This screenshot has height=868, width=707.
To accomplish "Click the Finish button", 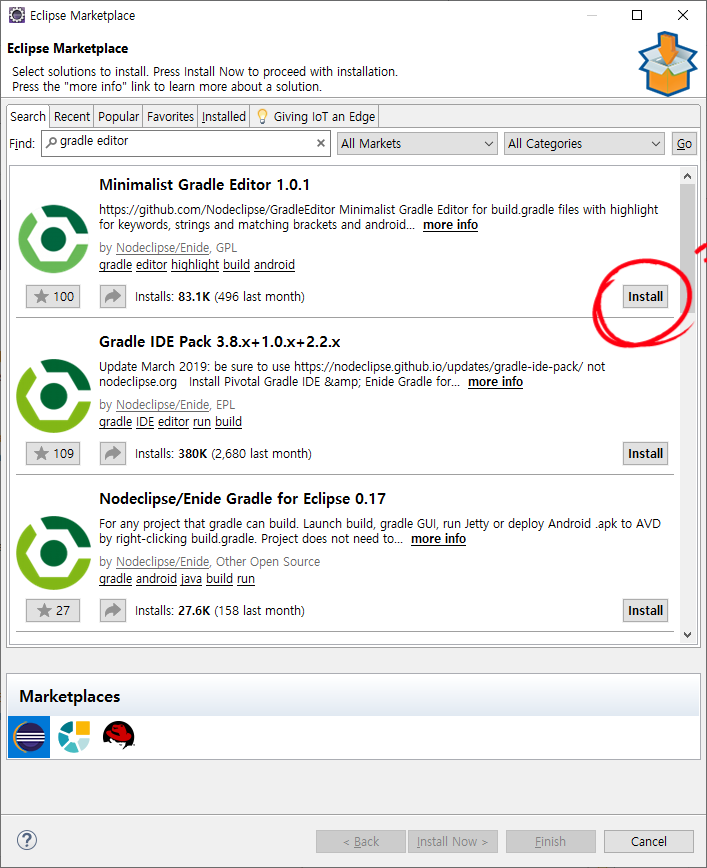I will pos(550,841).
